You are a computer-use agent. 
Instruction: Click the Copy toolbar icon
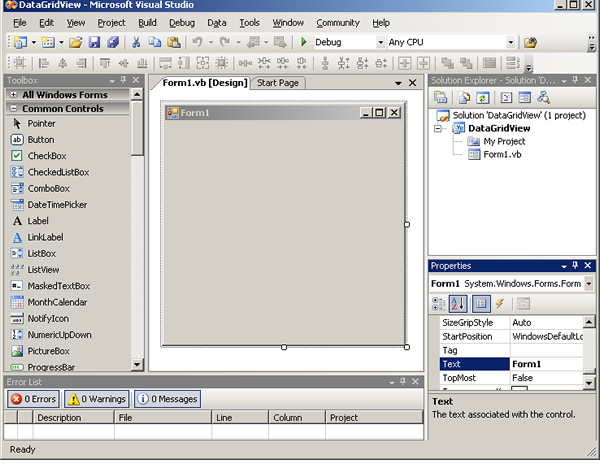point(155,42)
